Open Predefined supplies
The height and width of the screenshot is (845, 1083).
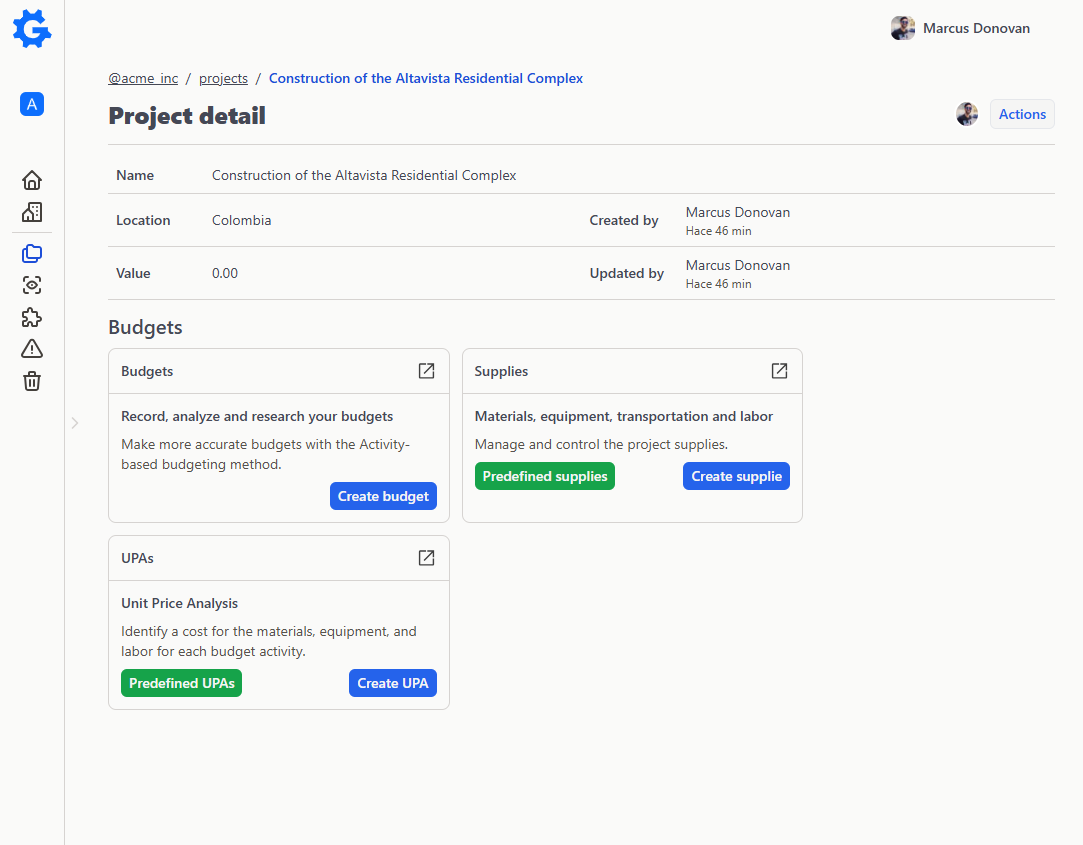click(x=544, y=475)
